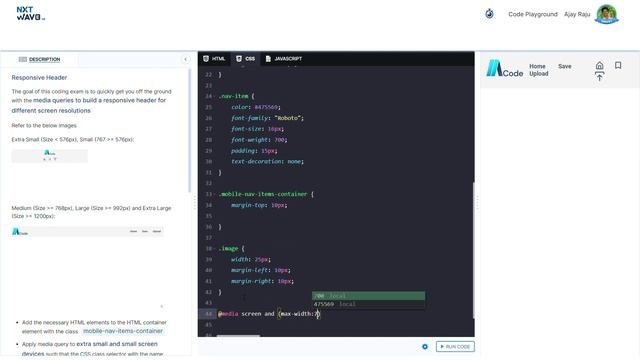Click the CSS shield icon
Screen dimensions: 640x360
239,59
